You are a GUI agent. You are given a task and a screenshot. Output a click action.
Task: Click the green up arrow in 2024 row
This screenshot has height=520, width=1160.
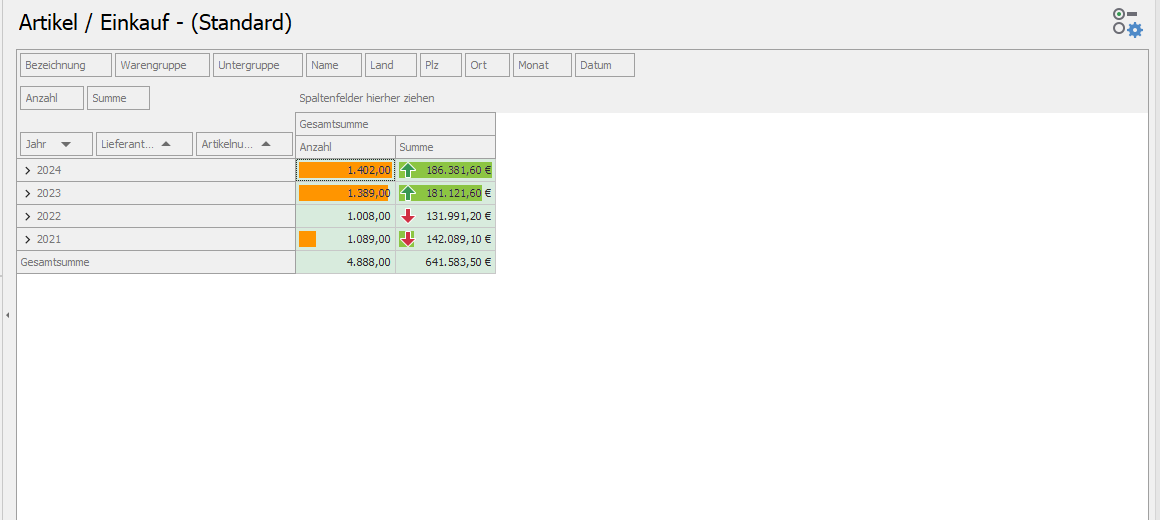point(408,170)
